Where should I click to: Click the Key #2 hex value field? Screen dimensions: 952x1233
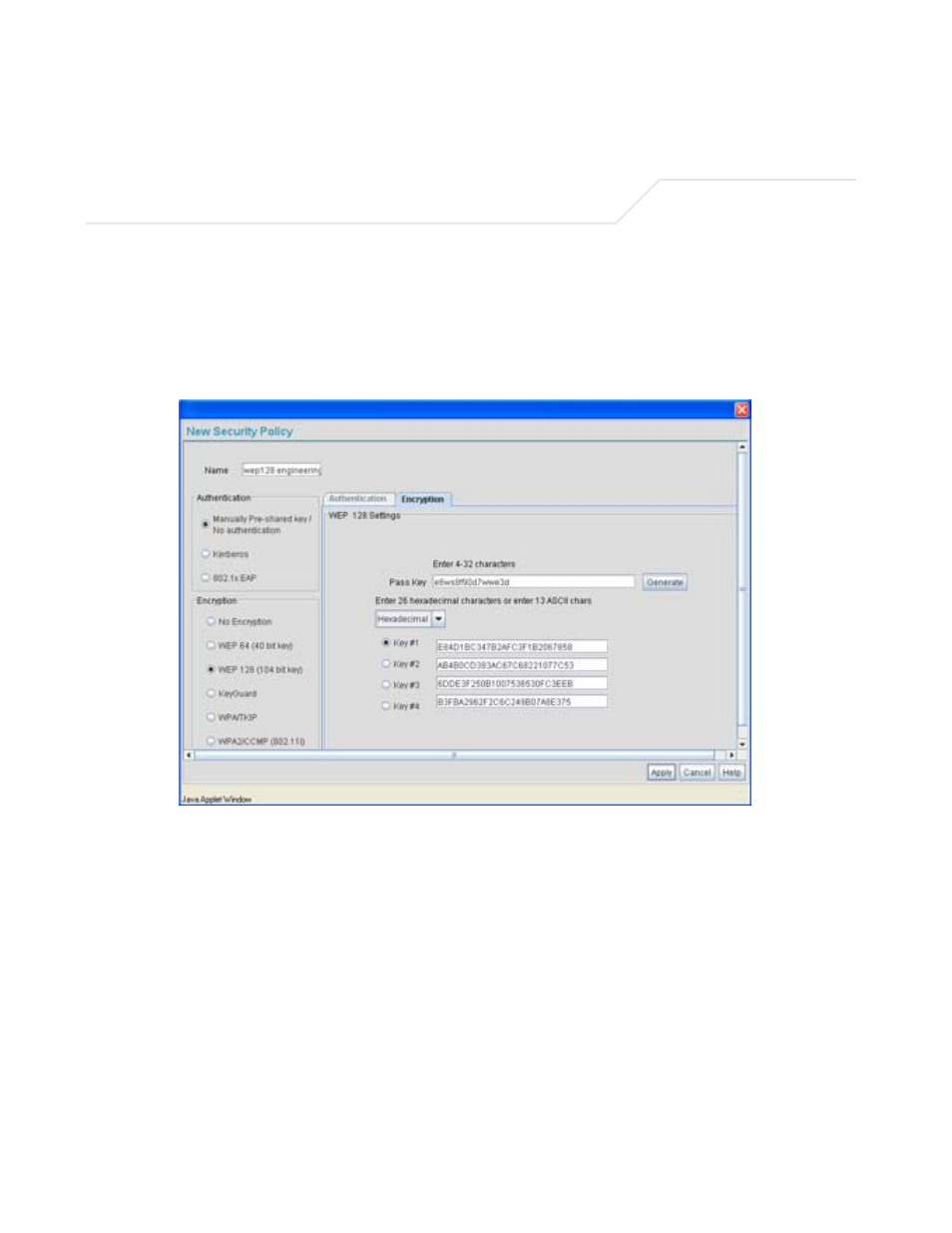[521, 665]
